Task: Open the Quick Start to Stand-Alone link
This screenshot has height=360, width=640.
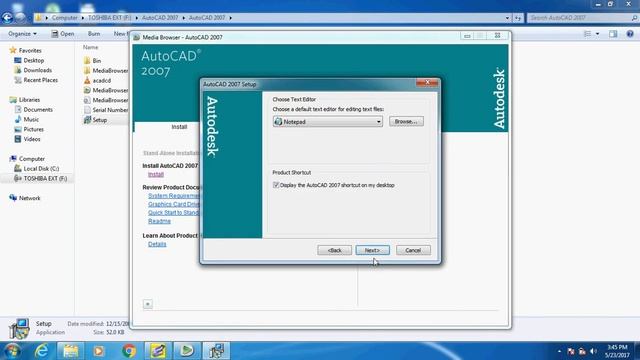Action: coord(173,213)
